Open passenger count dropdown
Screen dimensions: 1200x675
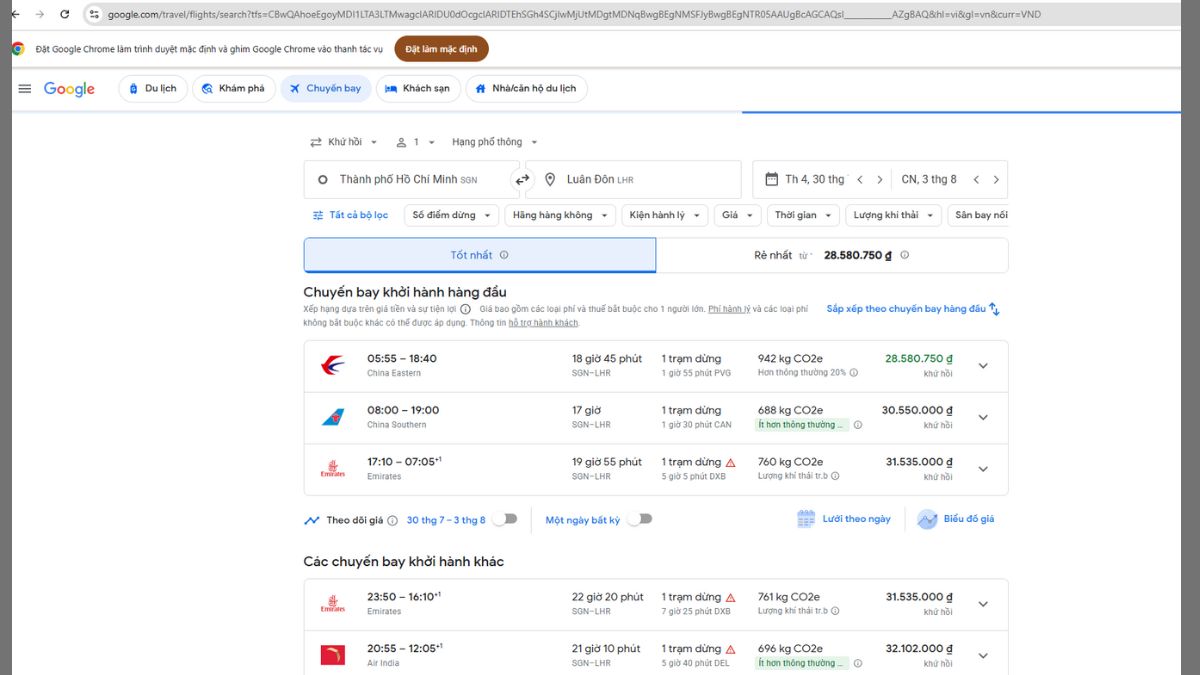pos(416,142)
